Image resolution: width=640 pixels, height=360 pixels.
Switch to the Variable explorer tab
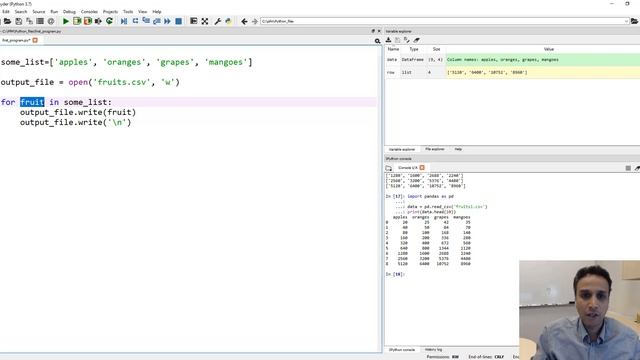point(402,149)
